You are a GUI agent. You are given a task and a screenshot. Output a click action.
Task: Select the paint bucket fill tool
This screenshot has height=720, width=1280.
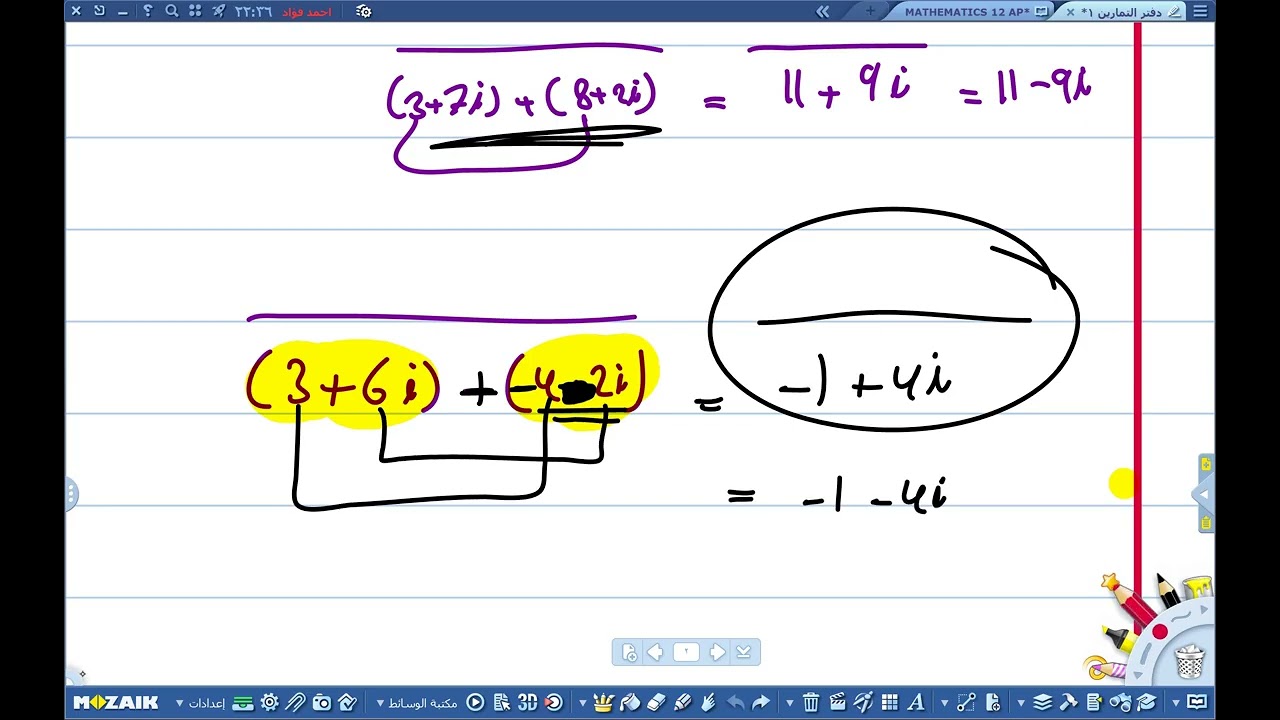(x=630, y=703)
